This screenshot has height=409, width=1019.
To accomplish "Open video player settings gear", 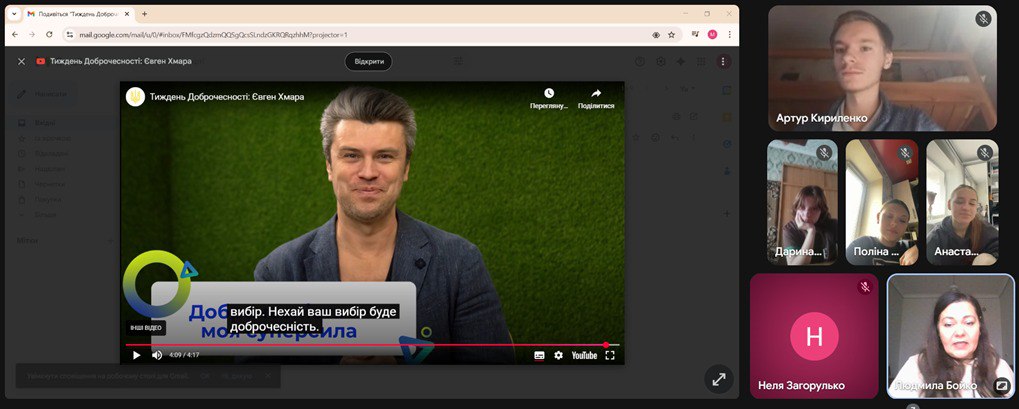I will point(559,355).
